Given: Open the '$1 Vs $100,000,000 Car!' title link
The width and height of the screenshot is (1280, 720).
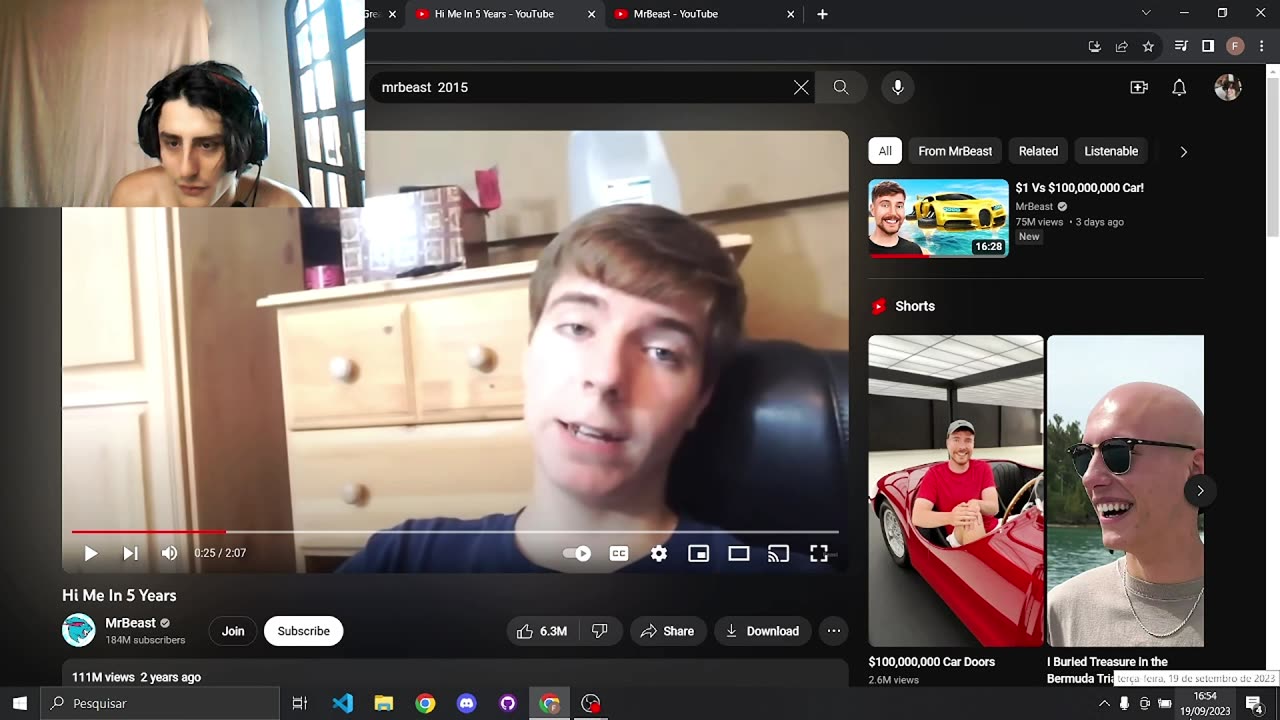Looking at the screenshot, I should (1079, 187).
